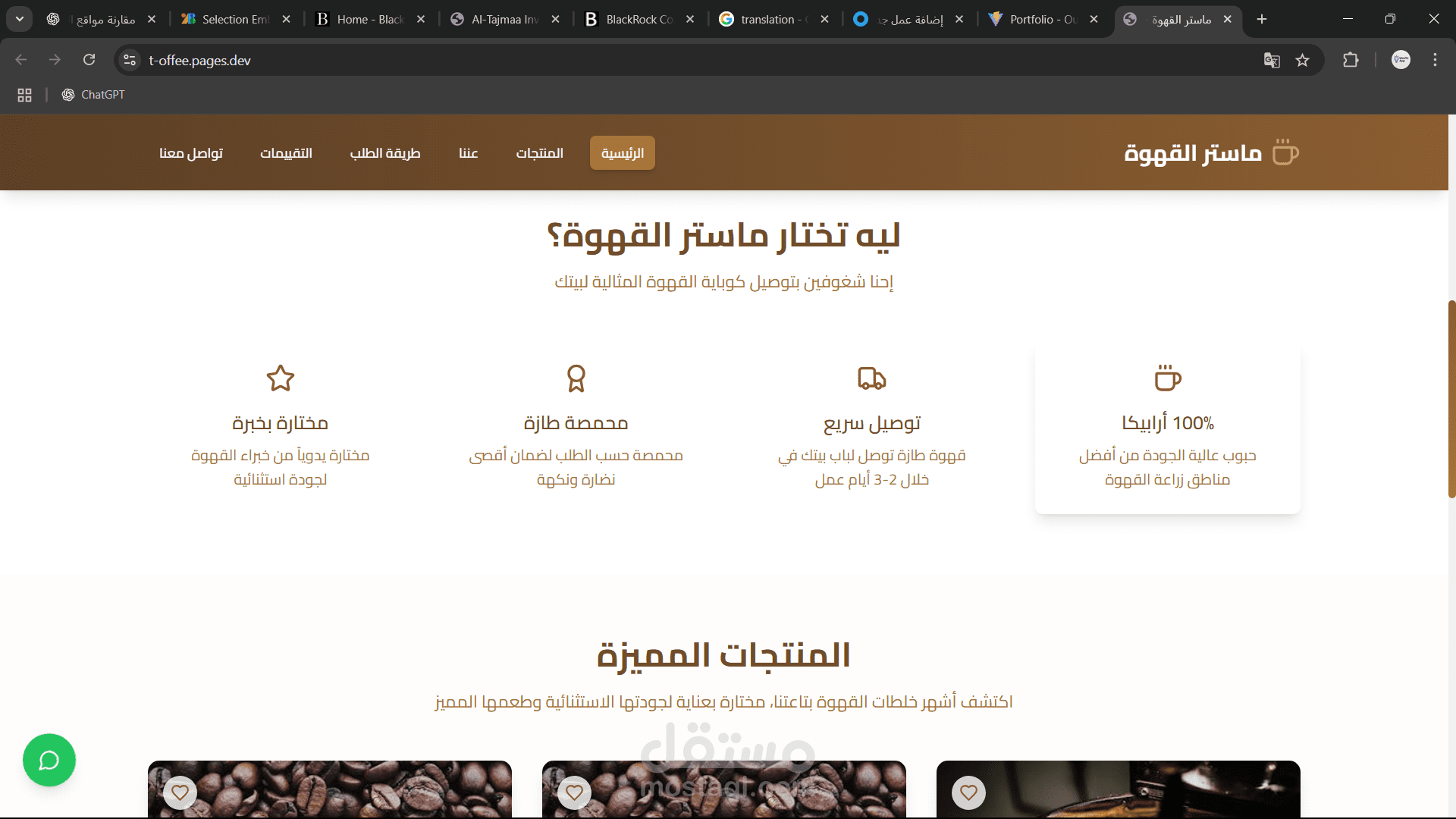
Task: Close the BlackRock Co tab
Action: [690, 19]
